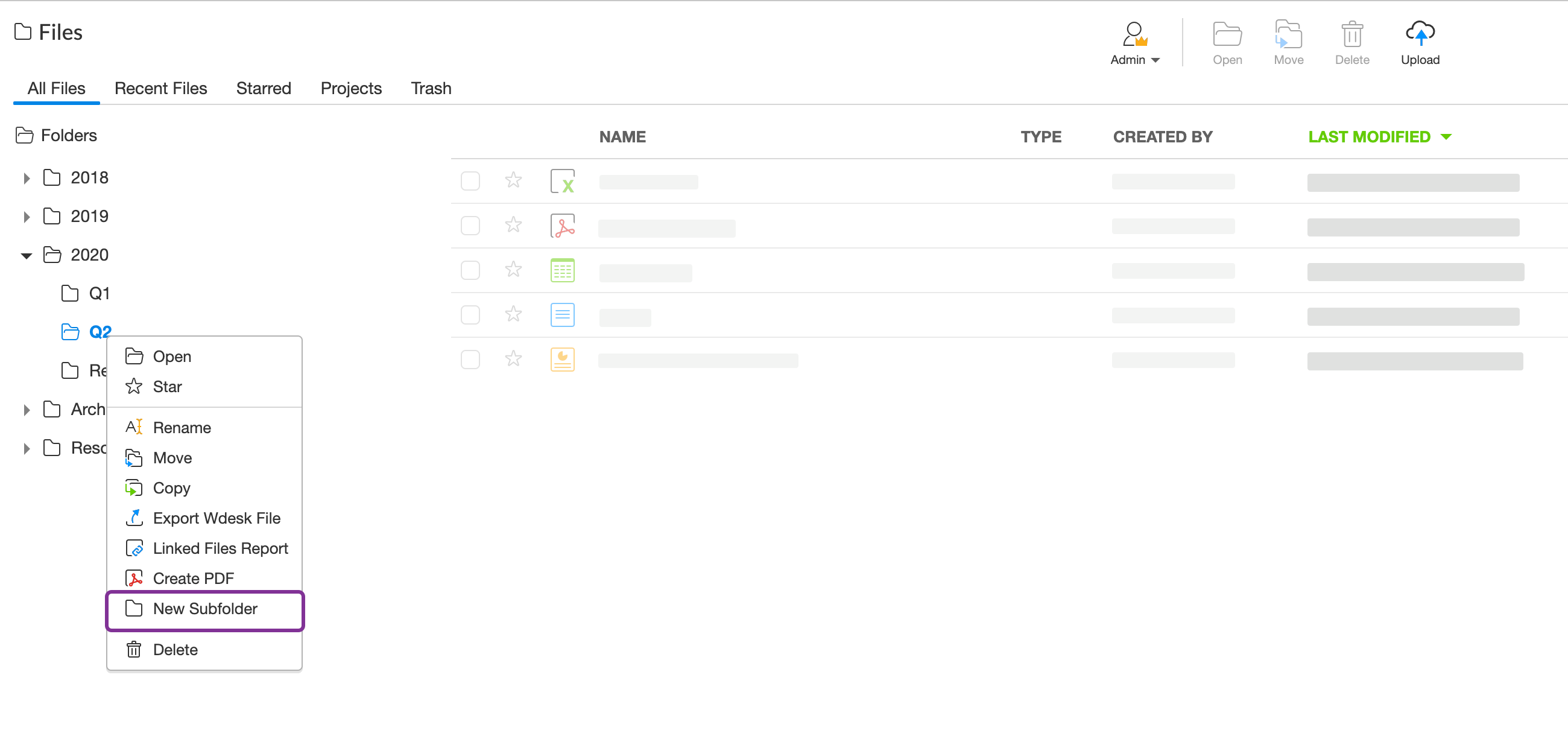Image resolution: width=1568 pixels, height=736 pixels.
Task: Choose New Subfolder from the context menu
Action: click(x=205, y=608)
